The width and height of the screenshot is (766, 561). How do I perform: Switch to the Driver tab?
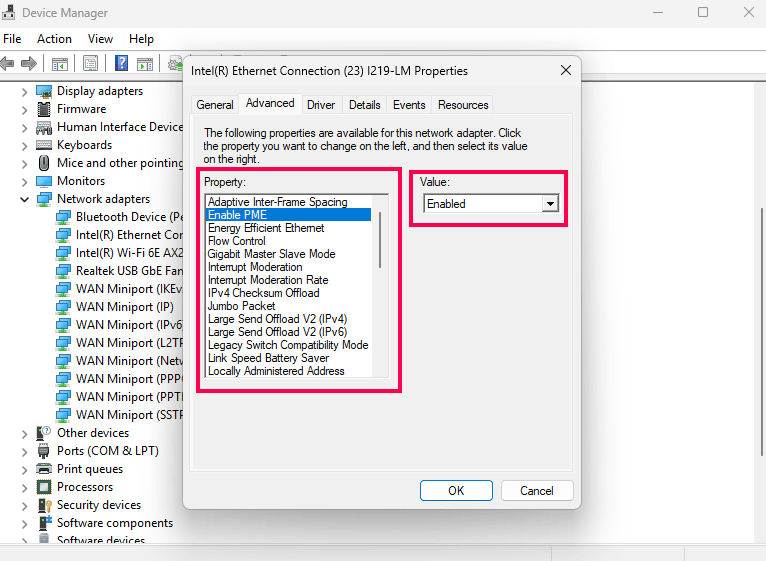[321, 105]
